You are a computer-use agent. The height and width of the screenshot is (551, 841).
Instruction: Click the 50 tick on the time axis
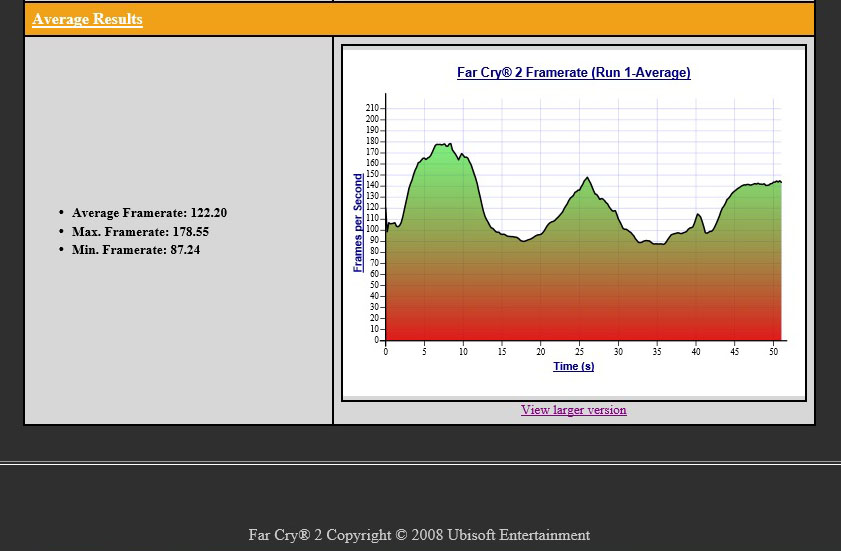coord(773,352)
